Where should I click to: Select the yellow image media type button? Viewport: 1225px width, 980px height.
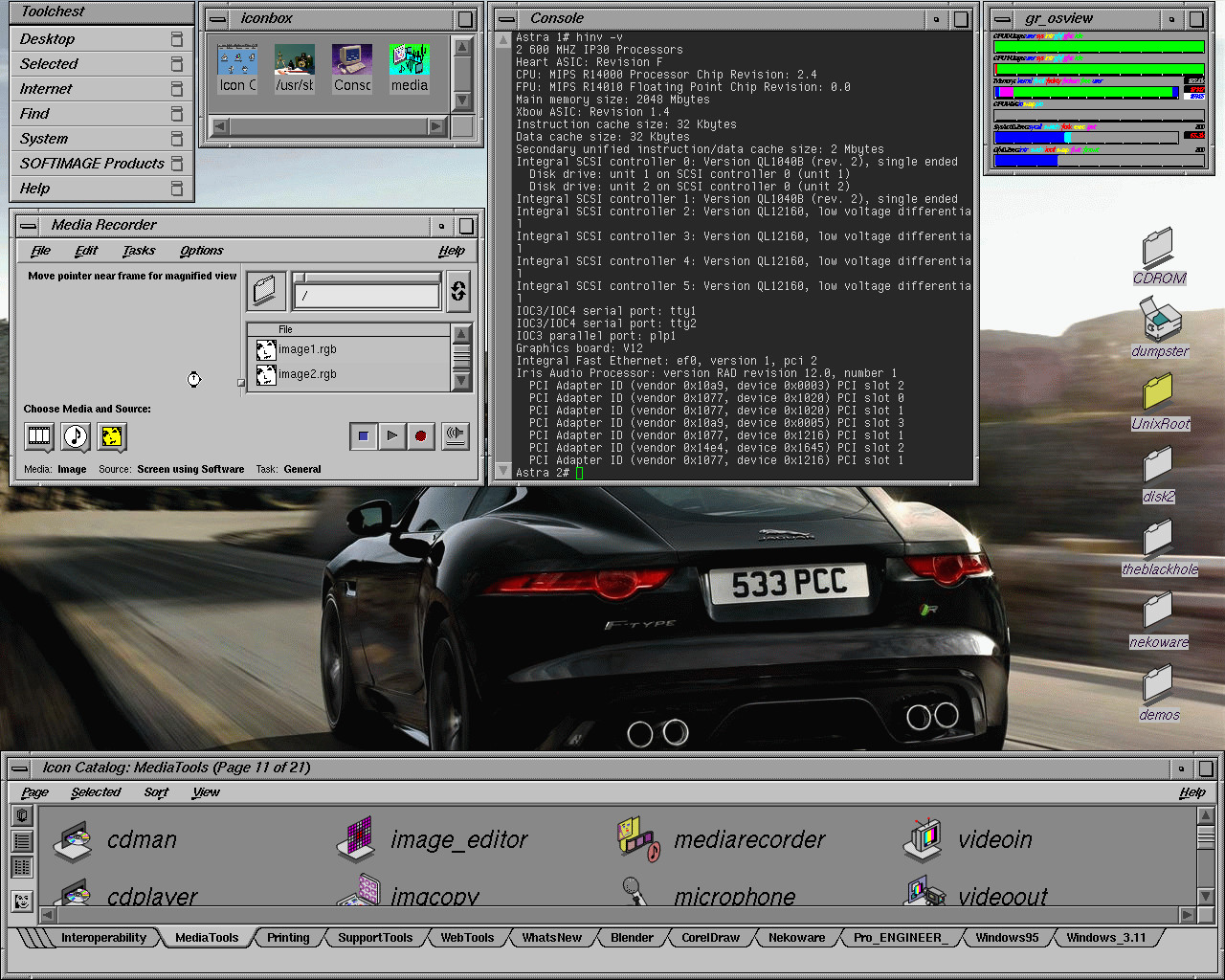coord(112,437)
